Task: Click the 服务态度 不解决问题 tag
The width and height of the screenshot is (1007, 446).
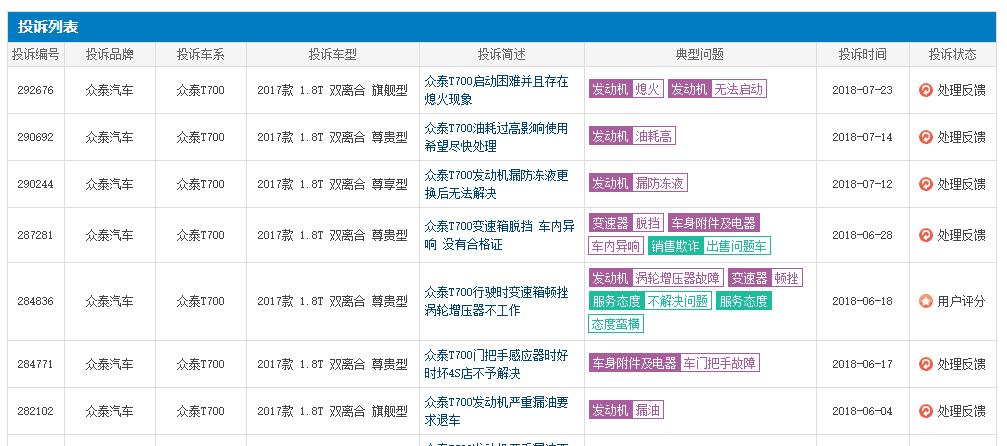Action: click(651, 301)
